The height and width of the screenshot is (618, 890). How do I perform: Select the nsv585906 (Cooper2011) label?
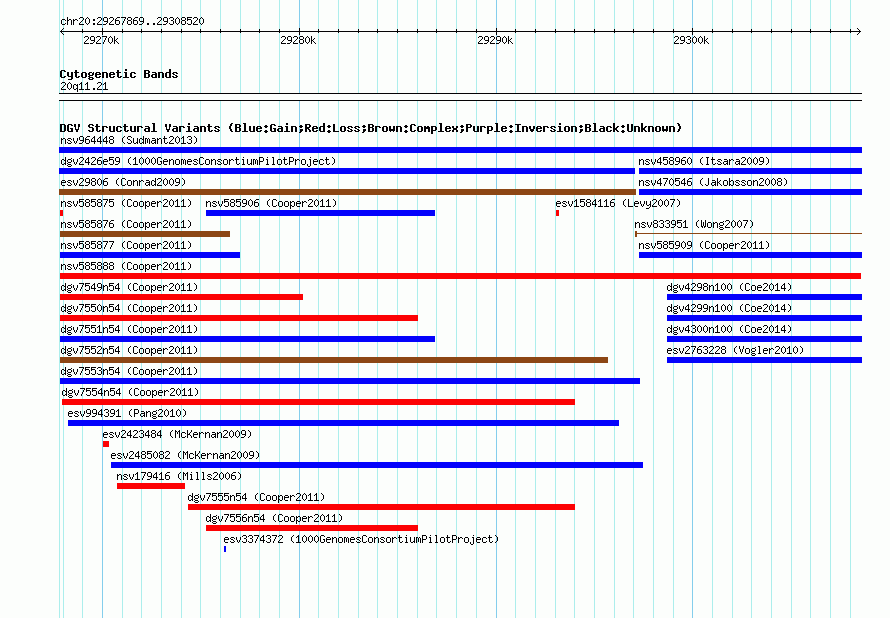271,203
